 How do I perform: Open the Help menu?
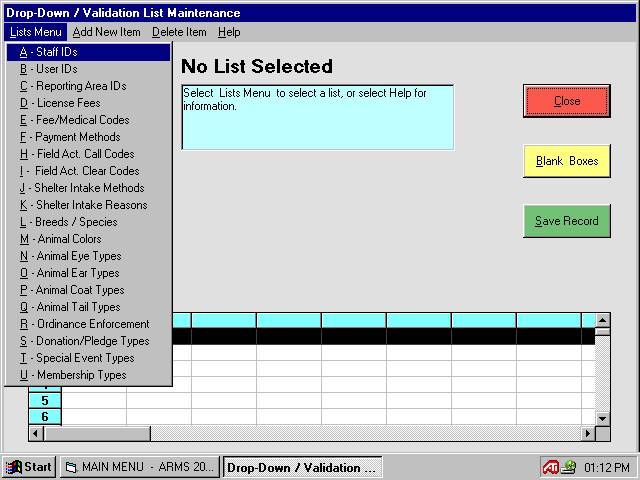tap(229, 32)
